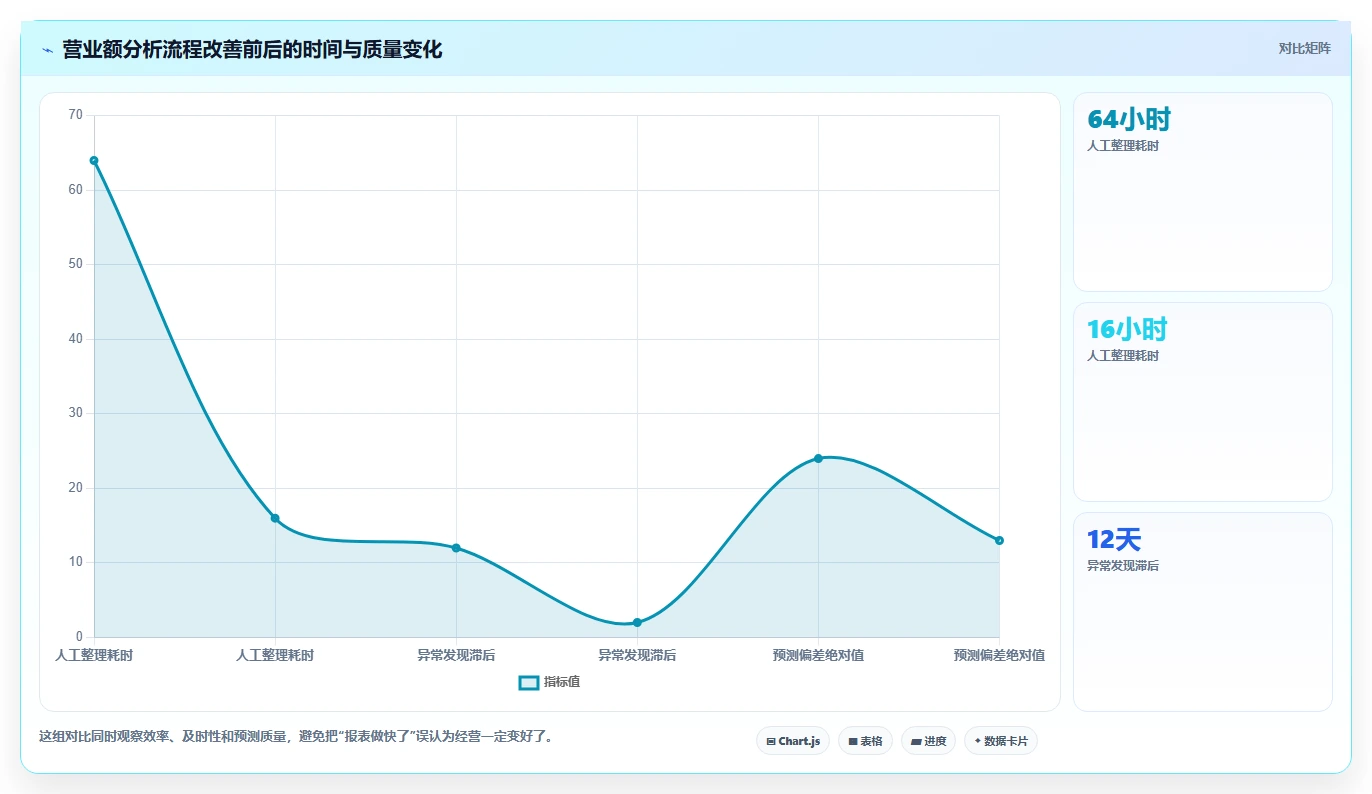Click the y-axis tick label 50
This screenshot has width=1372, height=794.
coord(76,264)
